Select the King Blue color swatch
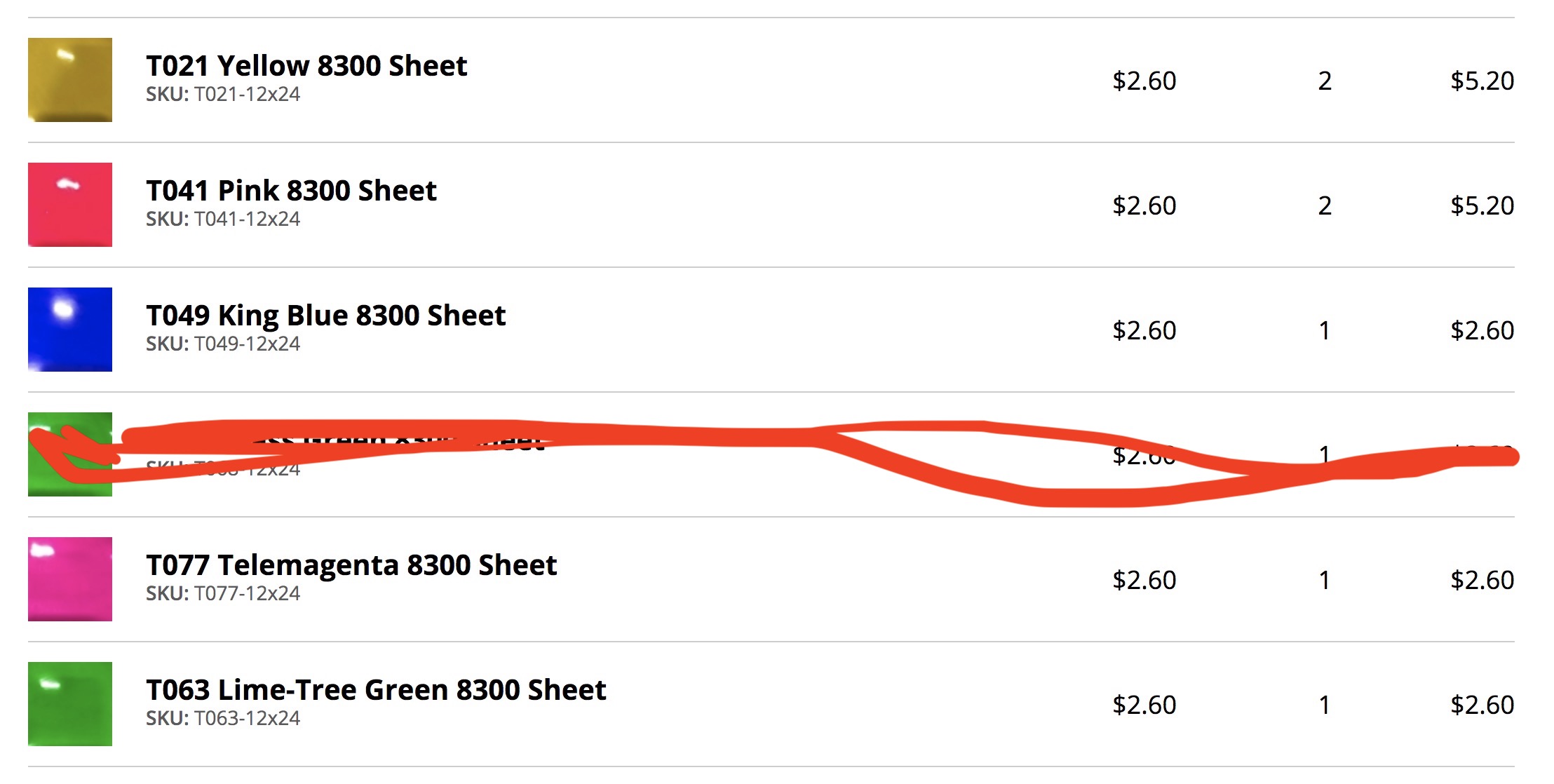 click(70, 330)
